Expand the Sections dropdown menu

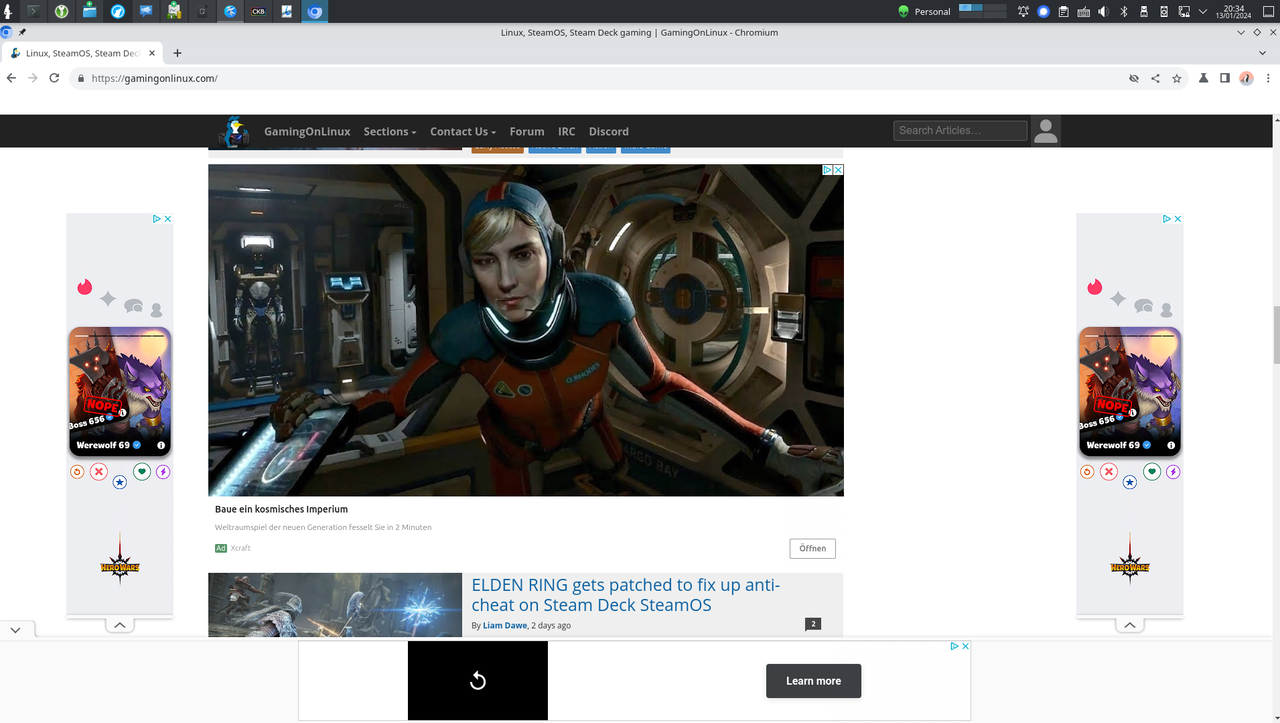(x=390, y=131)
